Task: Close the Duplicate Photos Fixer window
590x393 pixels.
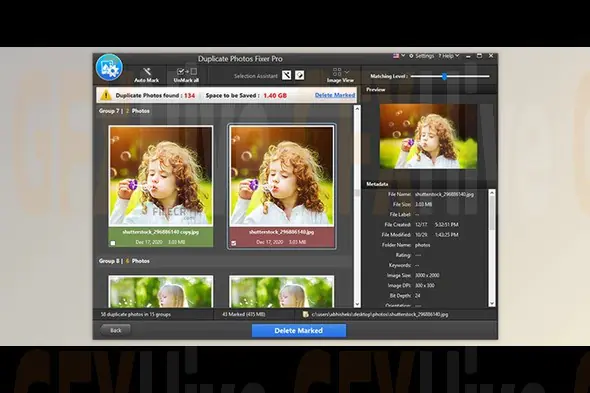Action: tap(491, 56)
